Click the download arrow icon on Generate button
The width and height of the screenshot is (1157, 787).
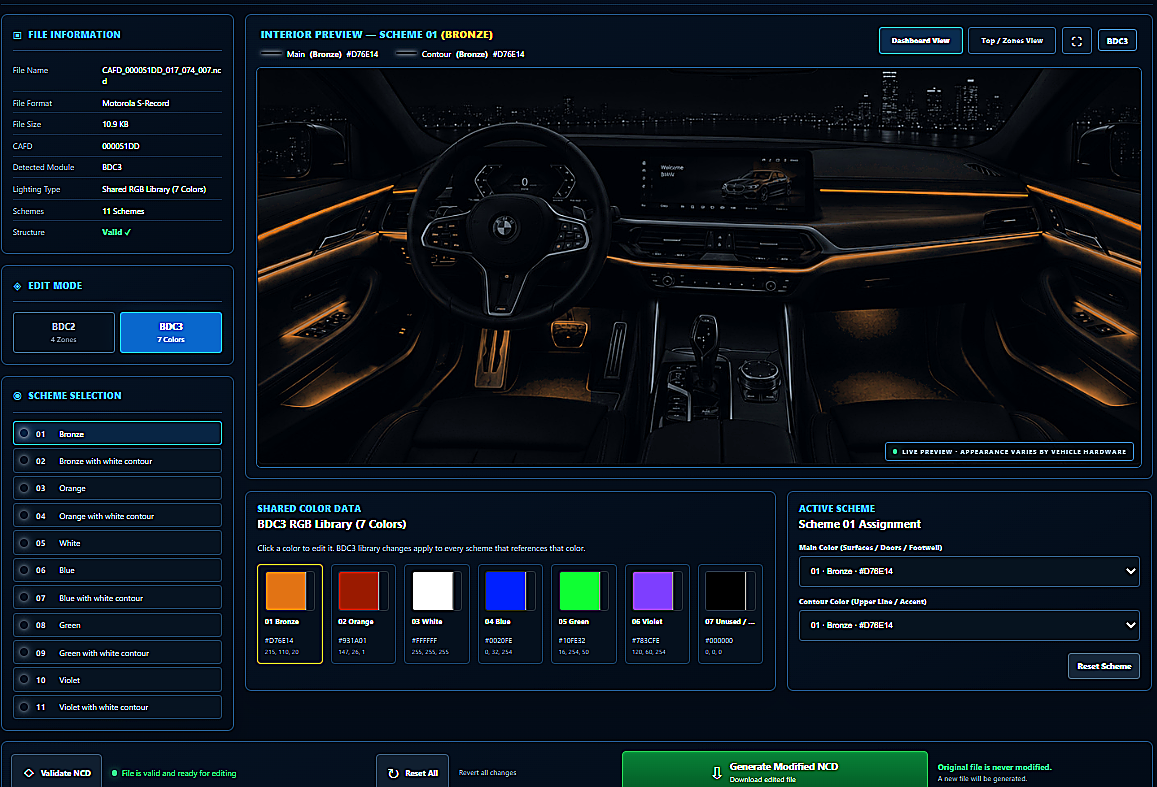coord(716,772)
